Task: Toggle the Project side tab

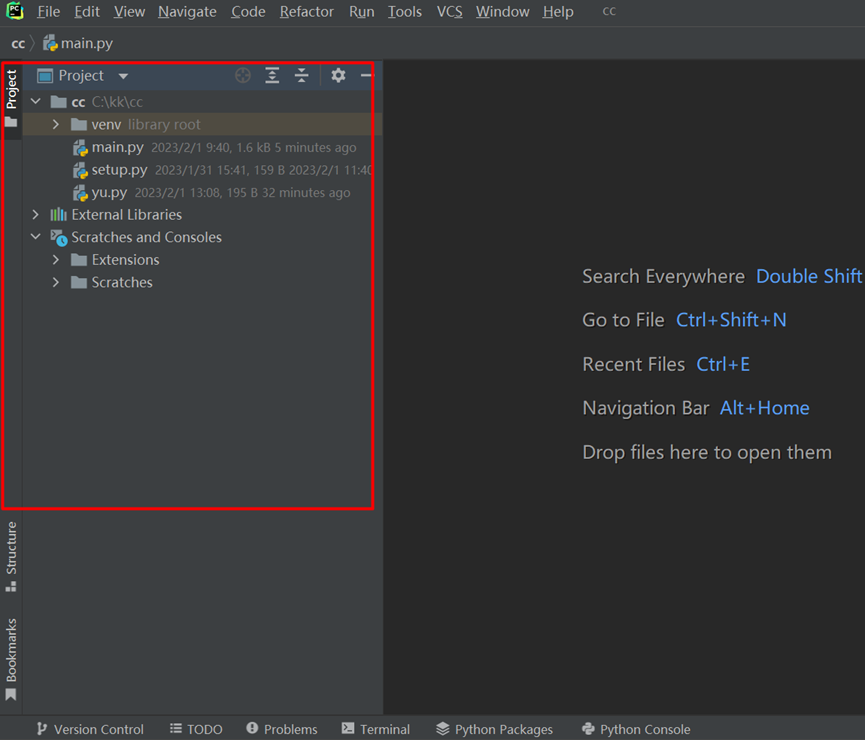Action: pos(11,99)
